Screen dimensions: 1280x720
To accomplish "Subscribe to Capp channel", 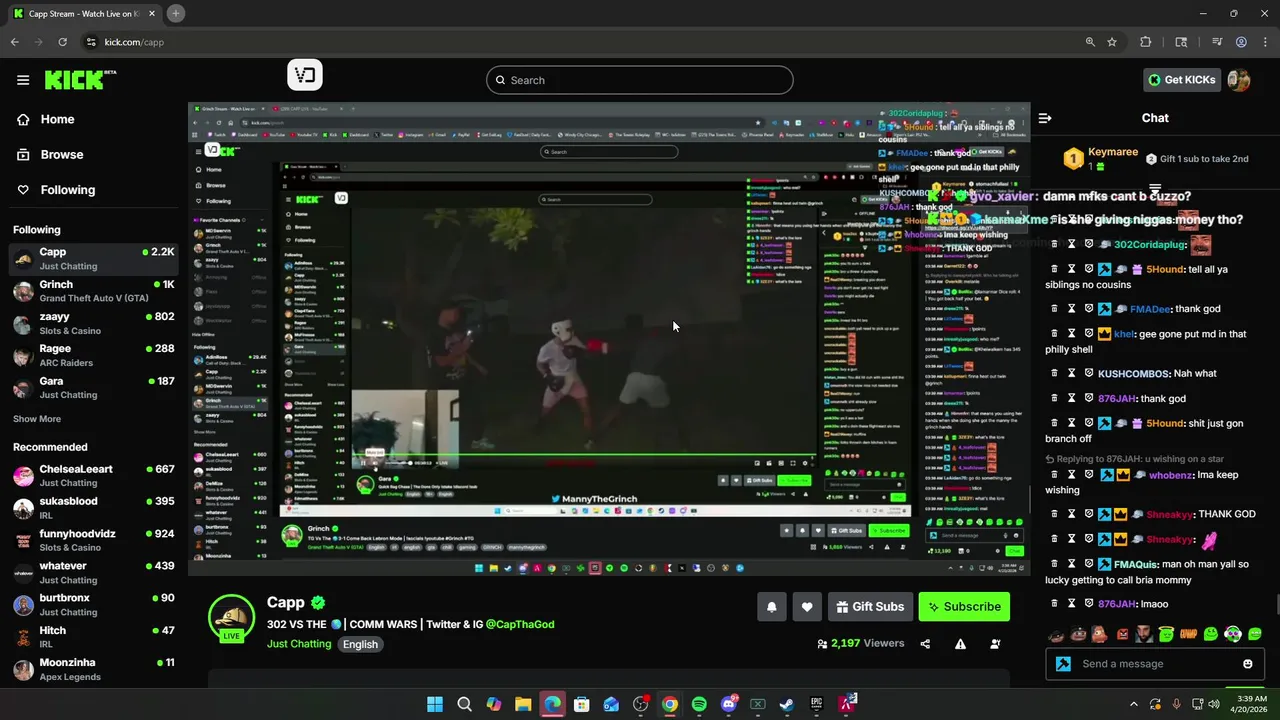I will [x=964, y=607].
